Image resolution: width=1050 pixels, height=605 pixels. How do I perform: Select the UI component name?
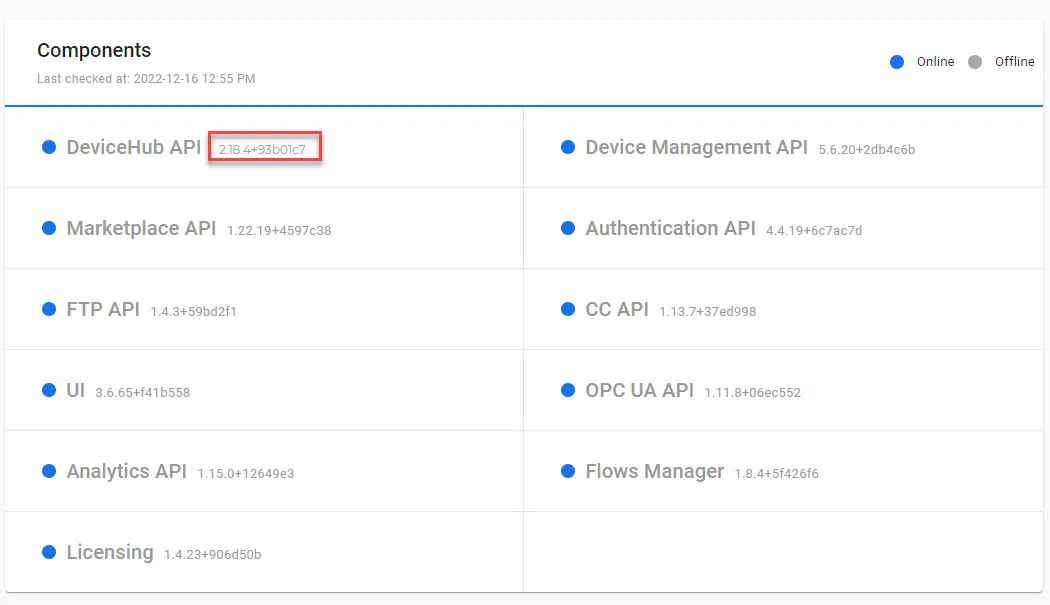(76, 391)
